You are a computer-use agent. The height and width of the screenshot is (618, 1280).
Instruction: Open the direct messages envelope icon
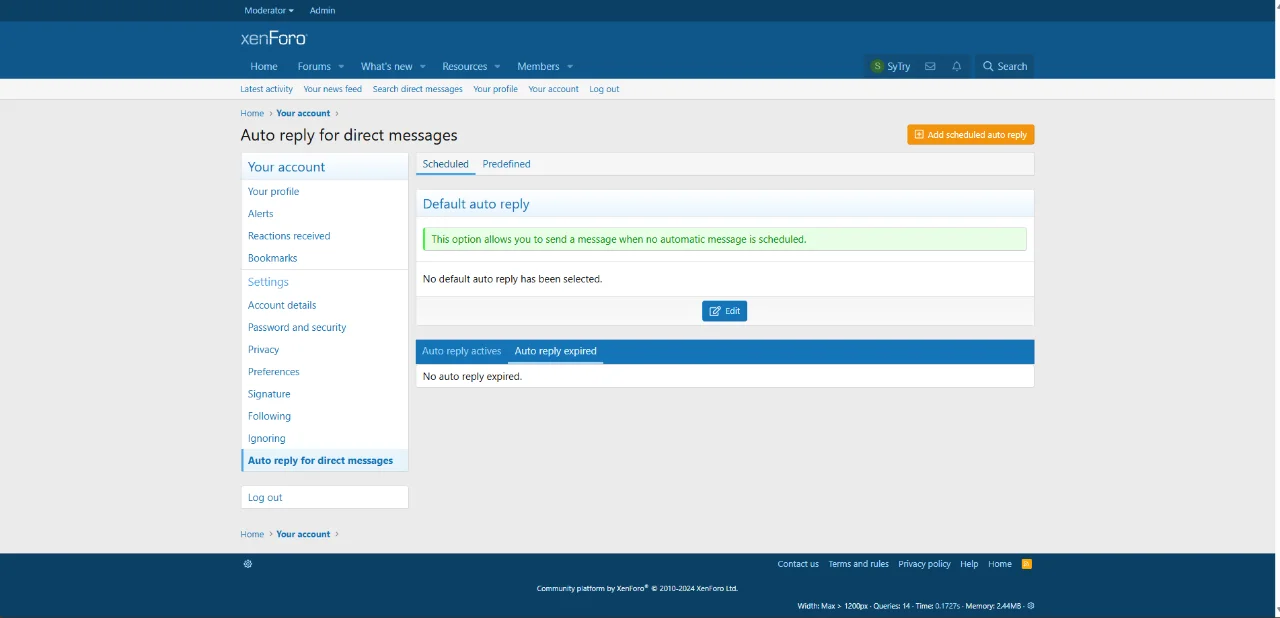tap(930, 66)
